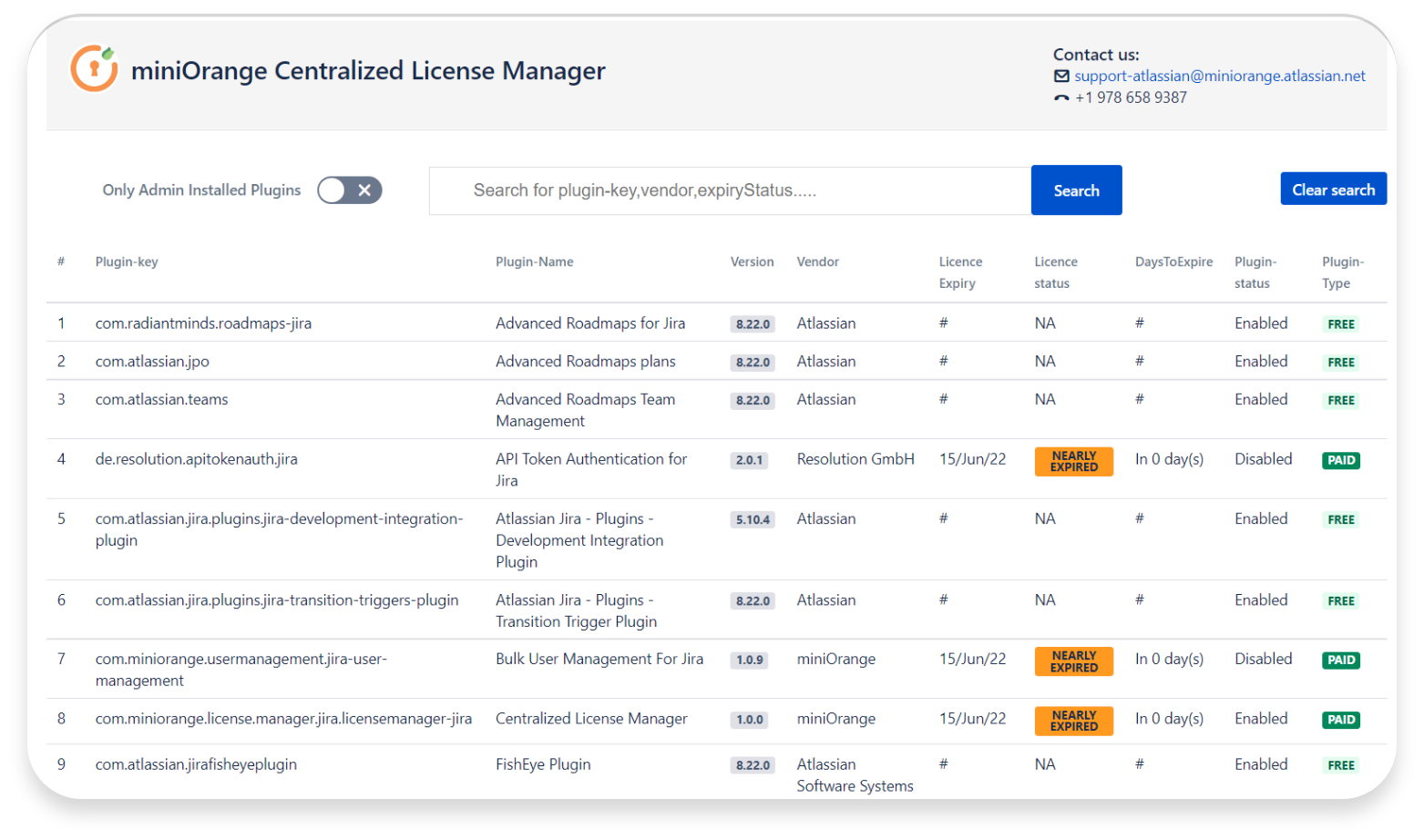Screen dimensions: 1424x840
Task: Open support-atlassian email link
Action: pos(1219,77)
